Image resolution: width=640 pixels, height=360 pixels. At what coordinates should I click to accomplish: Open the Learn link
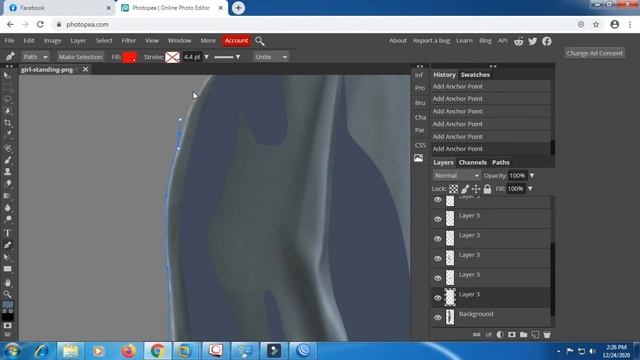(464, 41)
